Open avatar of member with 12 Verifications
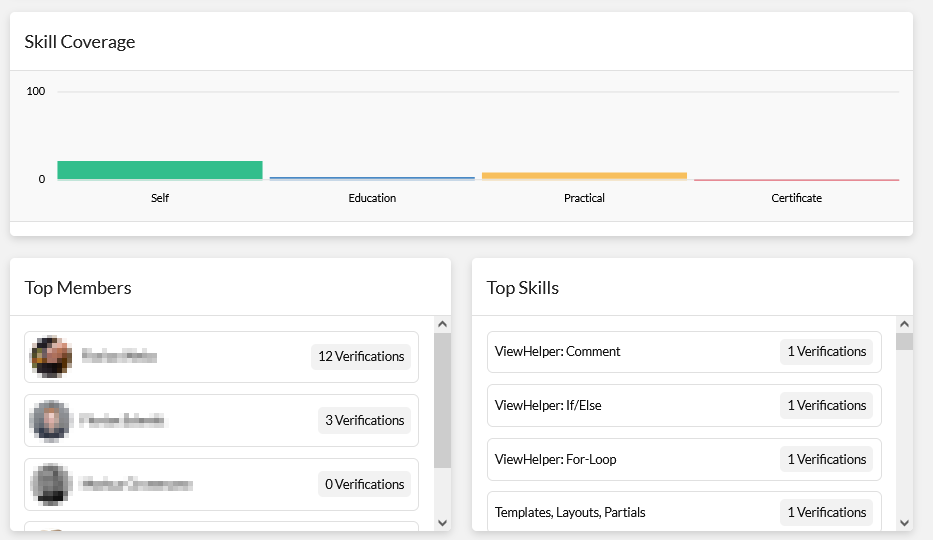933x540 pixels. (x=51, y=357)
